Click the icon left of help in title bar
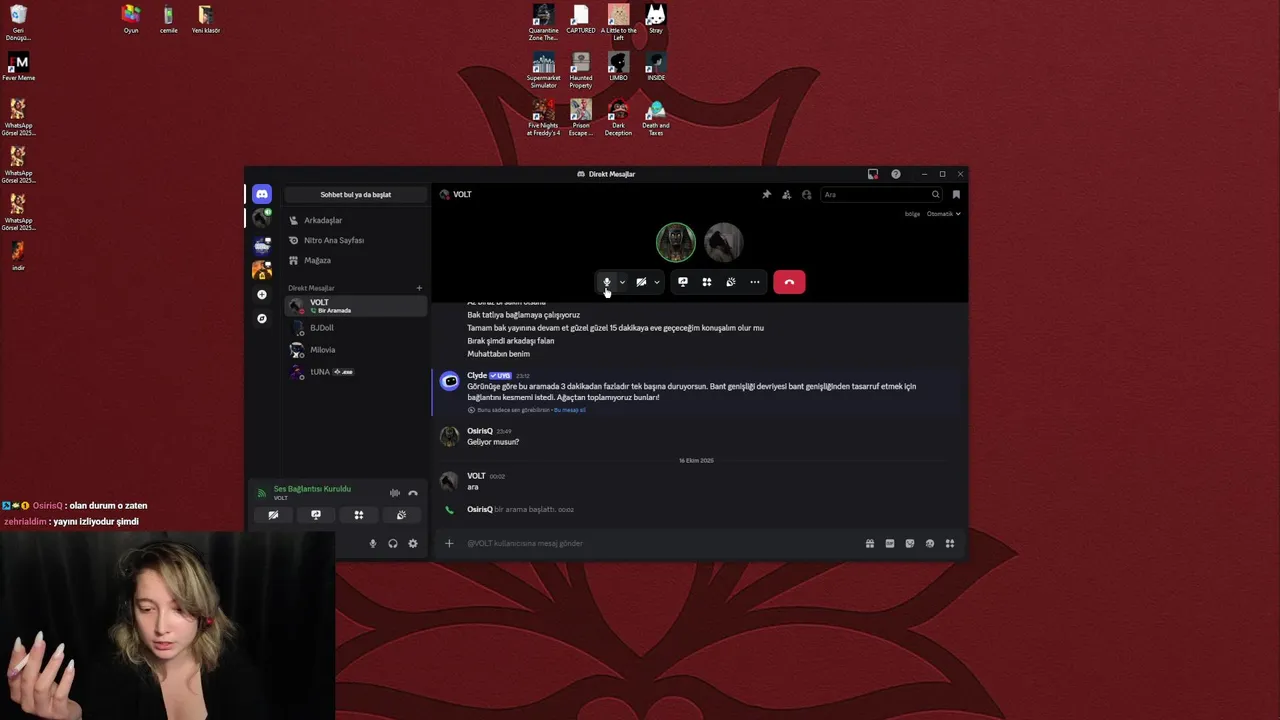 click(x=873, y=174)
